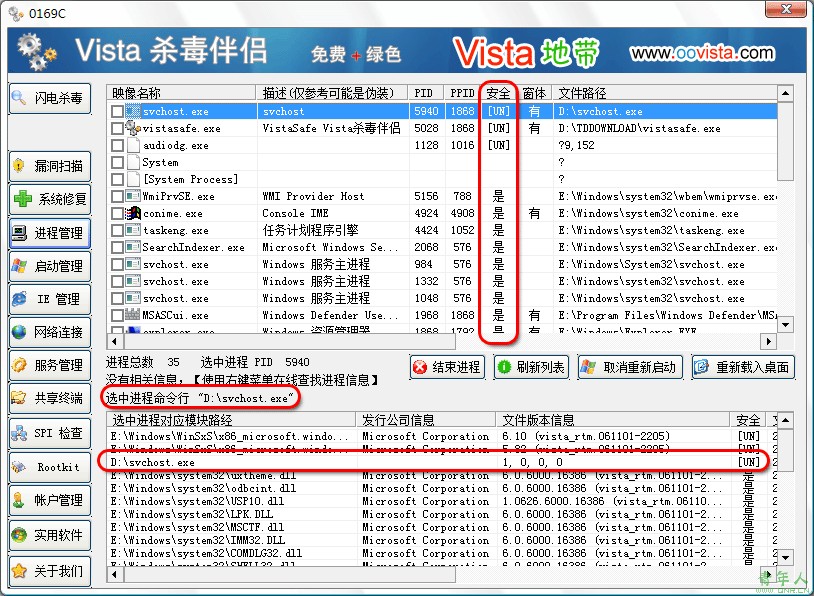The image size is (814, 596).
Task: Sort by the PPID column header
Action: click(x=462, y=93)
